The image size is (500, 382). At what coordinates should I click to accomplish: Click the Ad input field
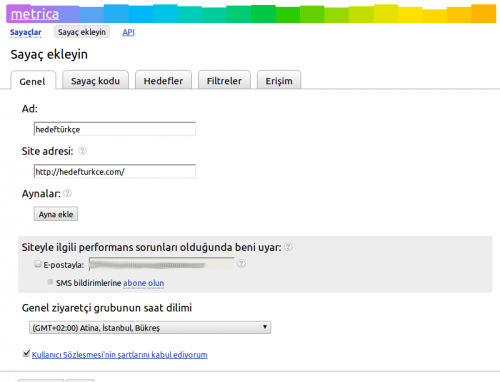coord(115,129)
